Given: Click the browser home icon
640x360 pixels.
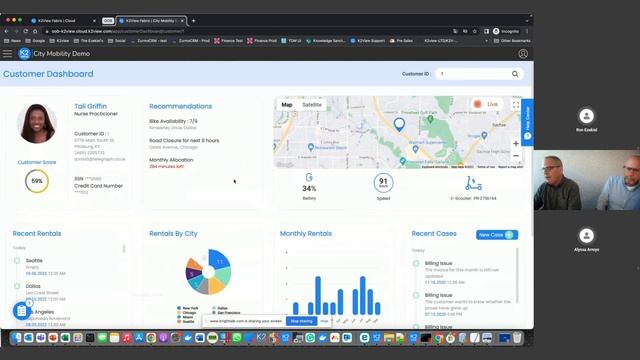Looking at the screenshot, I should pos(35,31).
